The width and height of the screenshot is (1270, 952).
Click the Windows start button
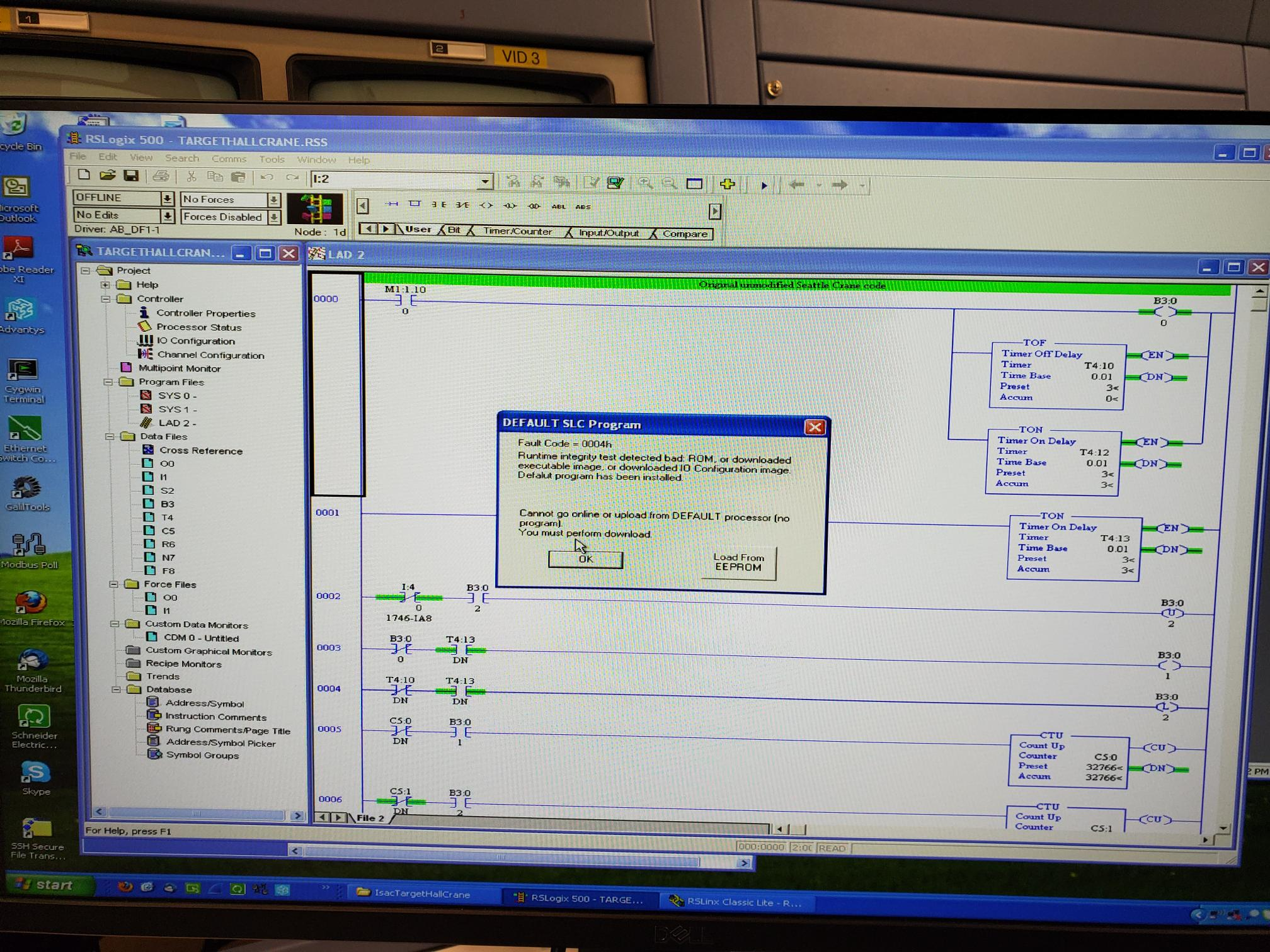point(49,885)
